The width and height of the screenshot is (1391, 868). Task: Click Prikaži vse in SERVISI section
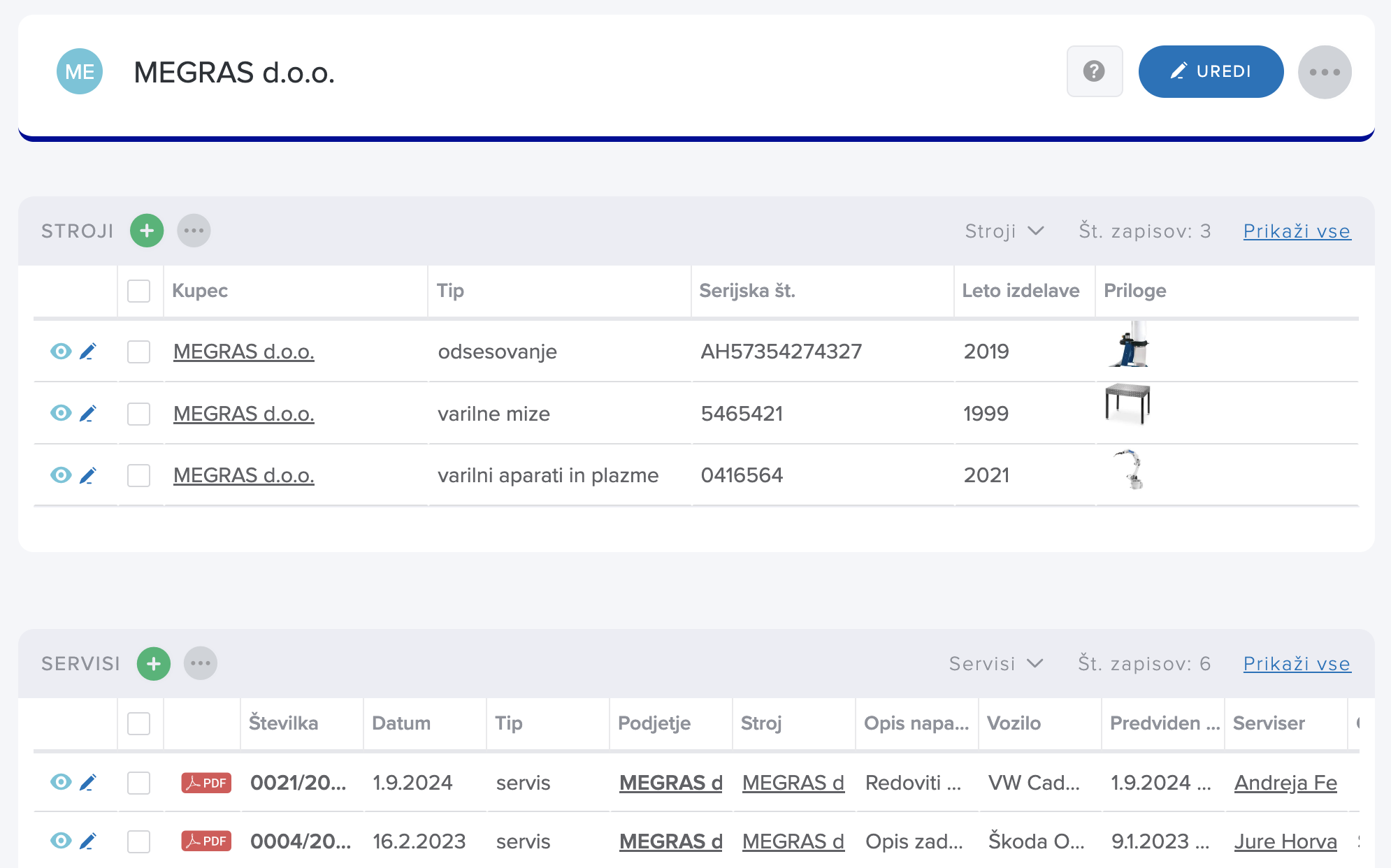tap(1297, 664)
